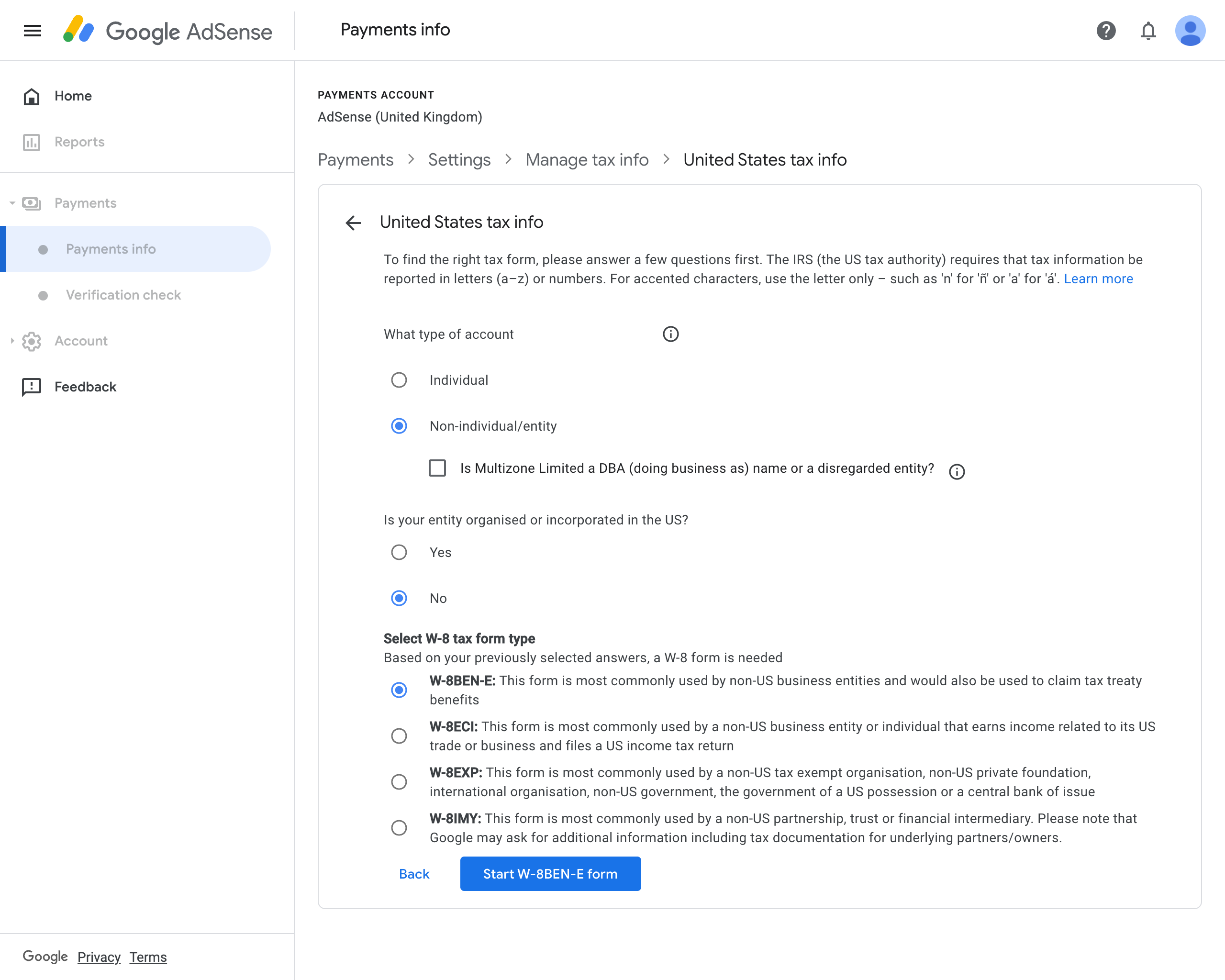Choose the W-8ECI tax form type
Screen dimensions: 1225x980
[399, 735]
